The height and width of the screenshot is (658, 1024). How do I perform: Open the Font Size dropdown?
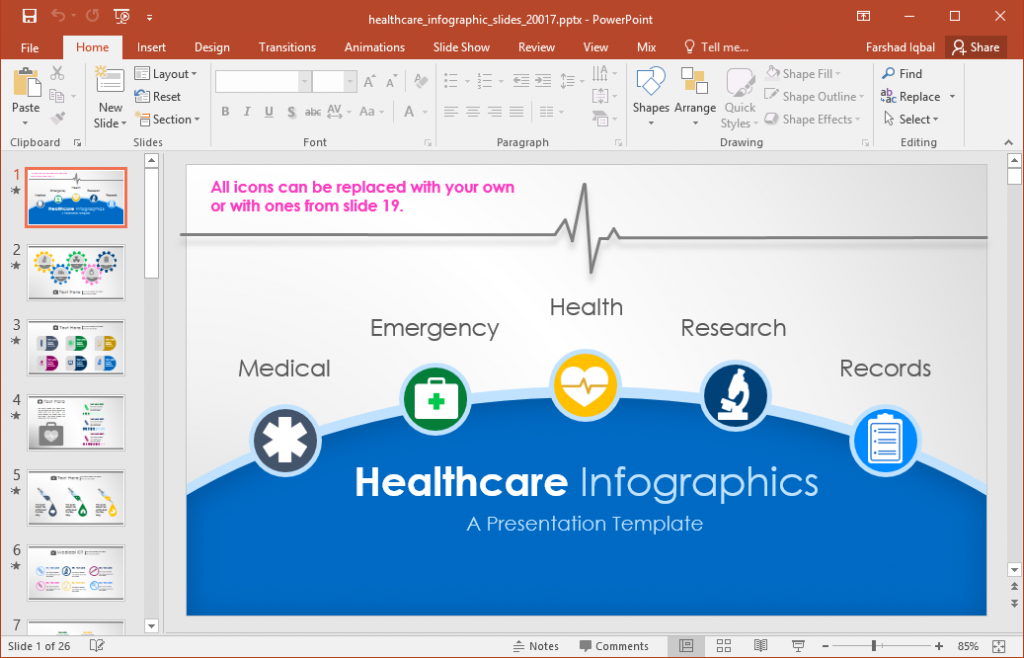click(x=348, y=80)
